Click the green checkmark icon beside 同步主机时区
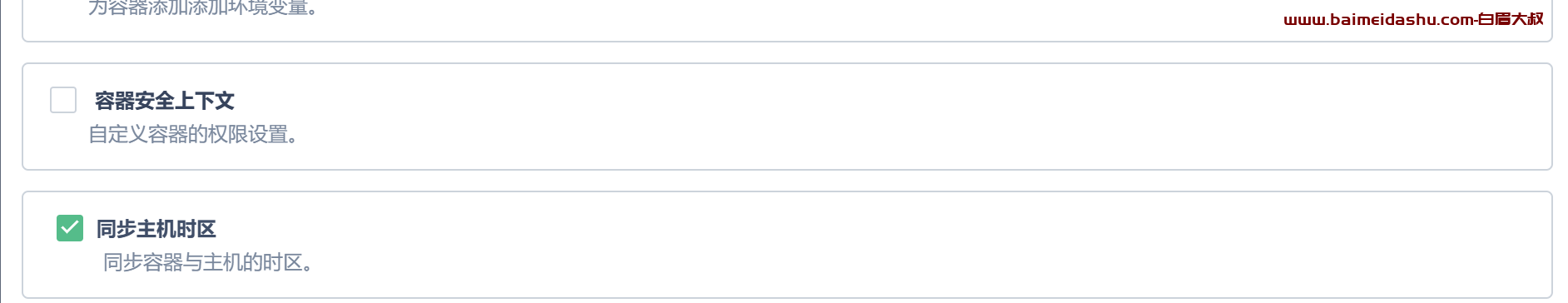This screenshot has width=1568, height=303. [x=70, y=228]
